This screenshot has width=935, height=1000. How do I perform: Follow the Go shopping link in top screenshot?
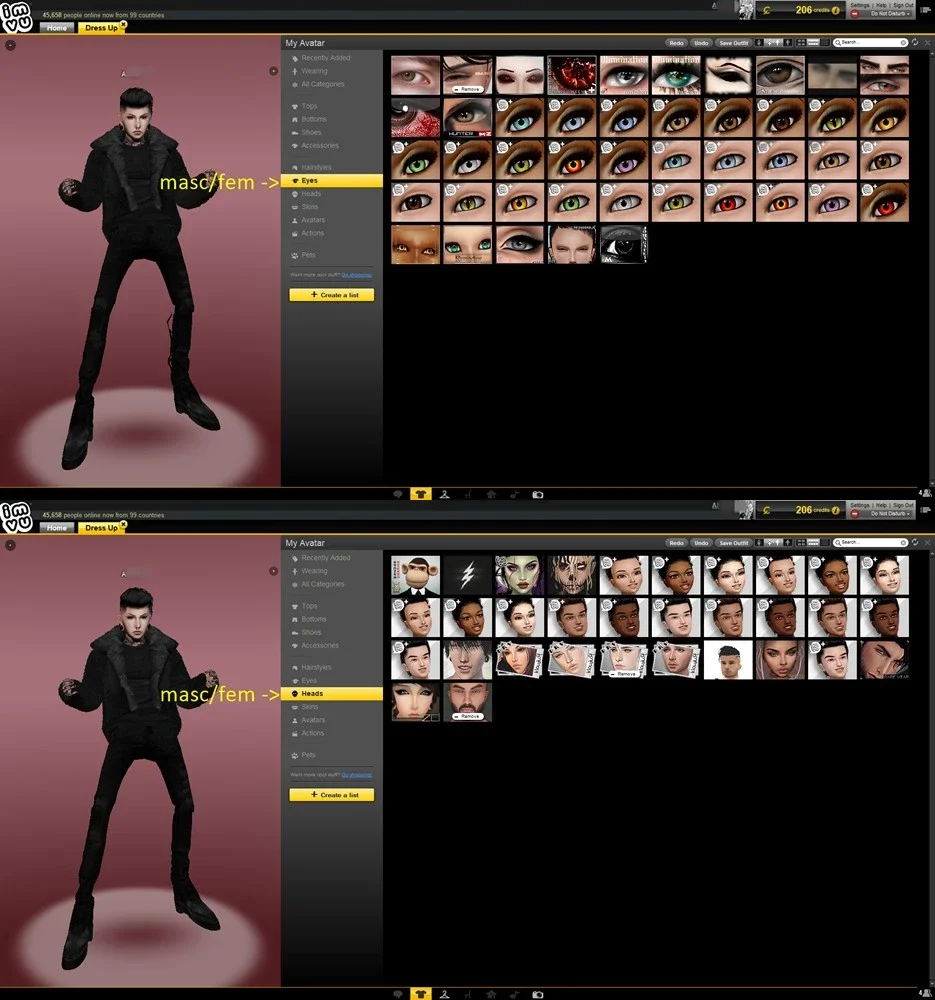(357, 275)
